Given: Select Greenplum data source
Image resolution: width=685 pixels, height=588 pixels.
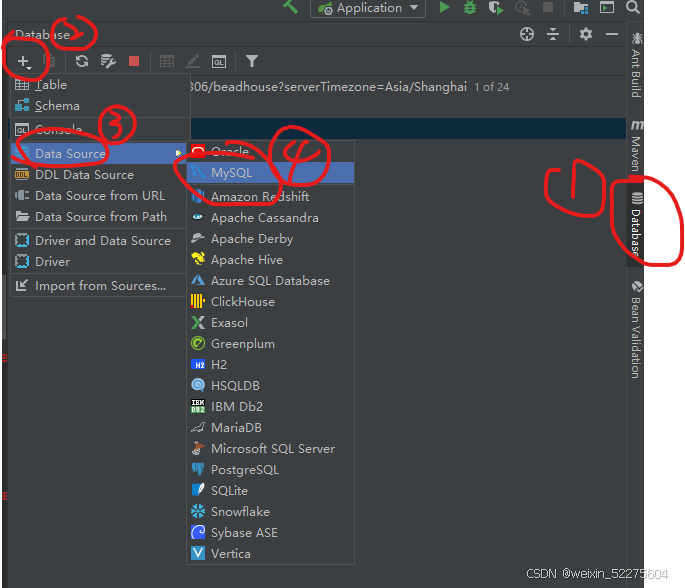Looking at the screenshot, I should 270,343.
